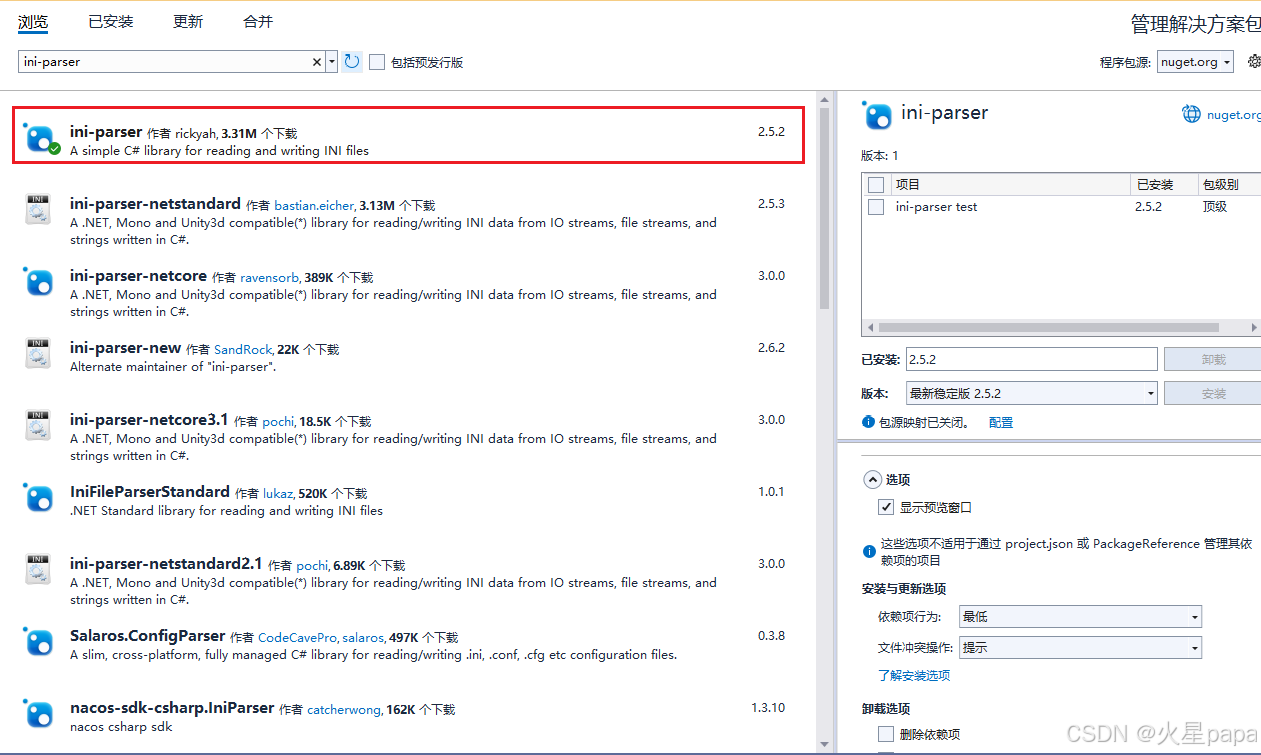Open the 版本 最新稳定版 2.5.2 dropdown
Screen dimensions: 1261x755
[1031, 393]
